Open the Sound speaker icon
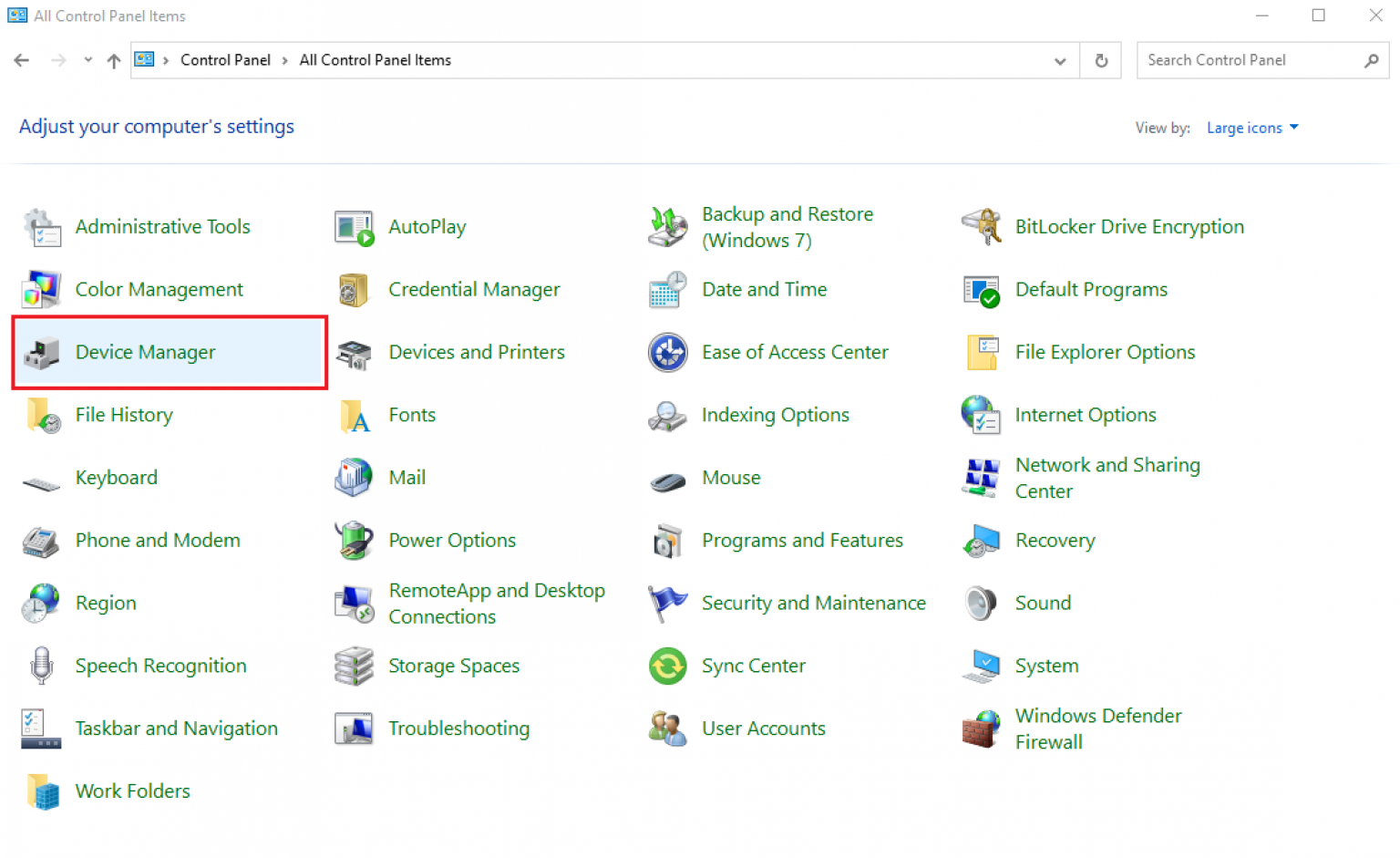 coord(981,604)
